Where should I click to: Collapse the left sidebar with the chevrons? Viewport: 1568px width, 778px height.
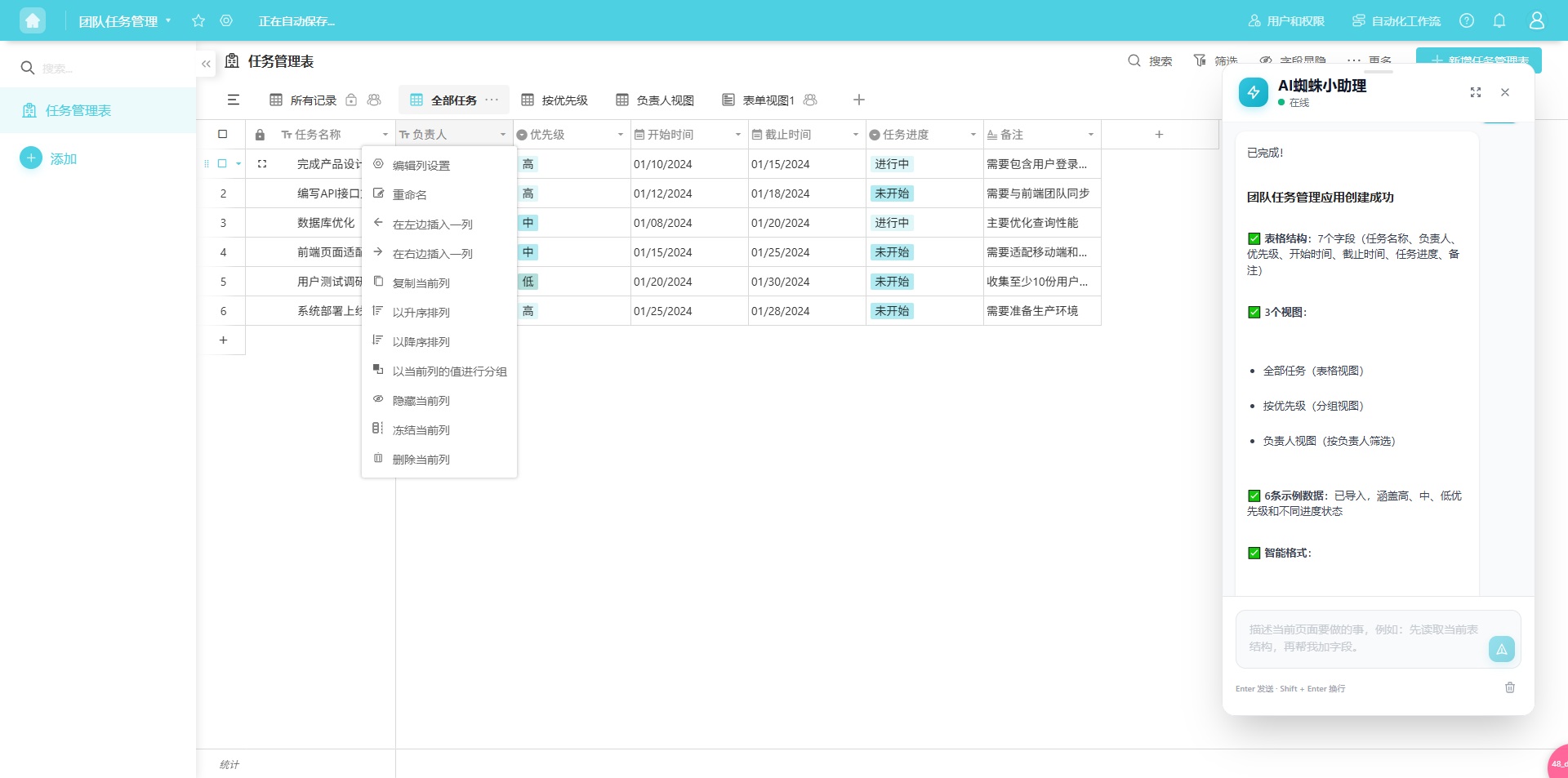click(206, 63)
